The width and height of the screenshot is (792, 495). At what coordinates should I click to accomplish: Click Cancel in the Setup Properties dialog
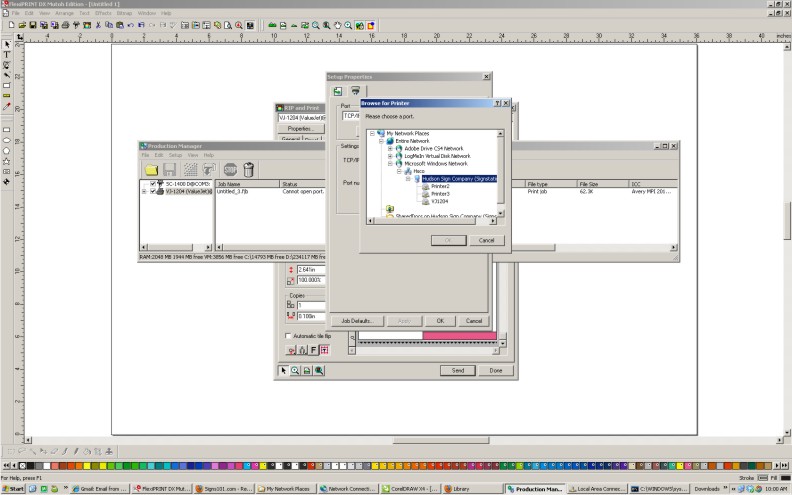[474, 321]
